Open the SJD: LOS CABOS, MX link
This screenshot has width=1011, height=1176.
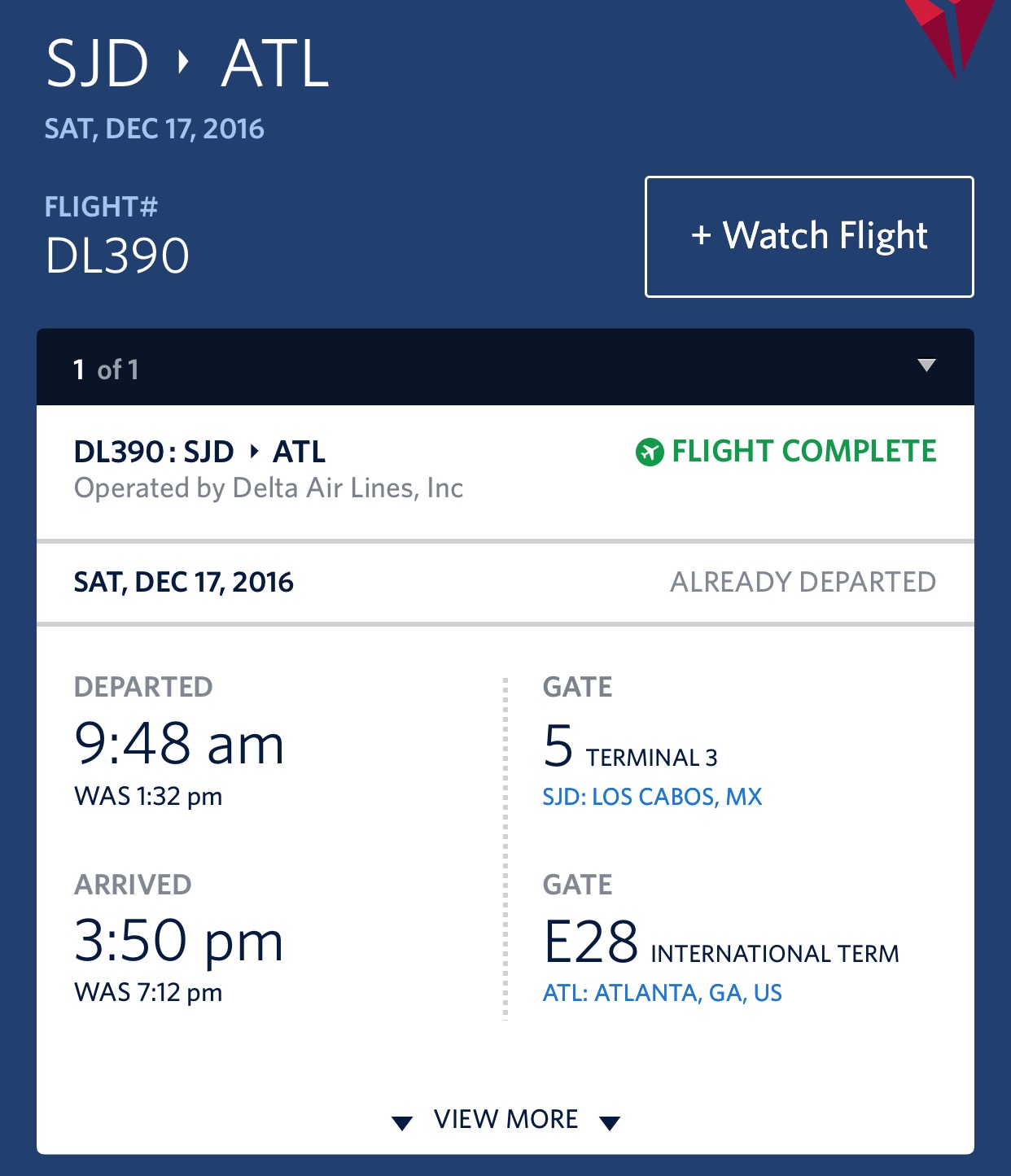(652, 797)
